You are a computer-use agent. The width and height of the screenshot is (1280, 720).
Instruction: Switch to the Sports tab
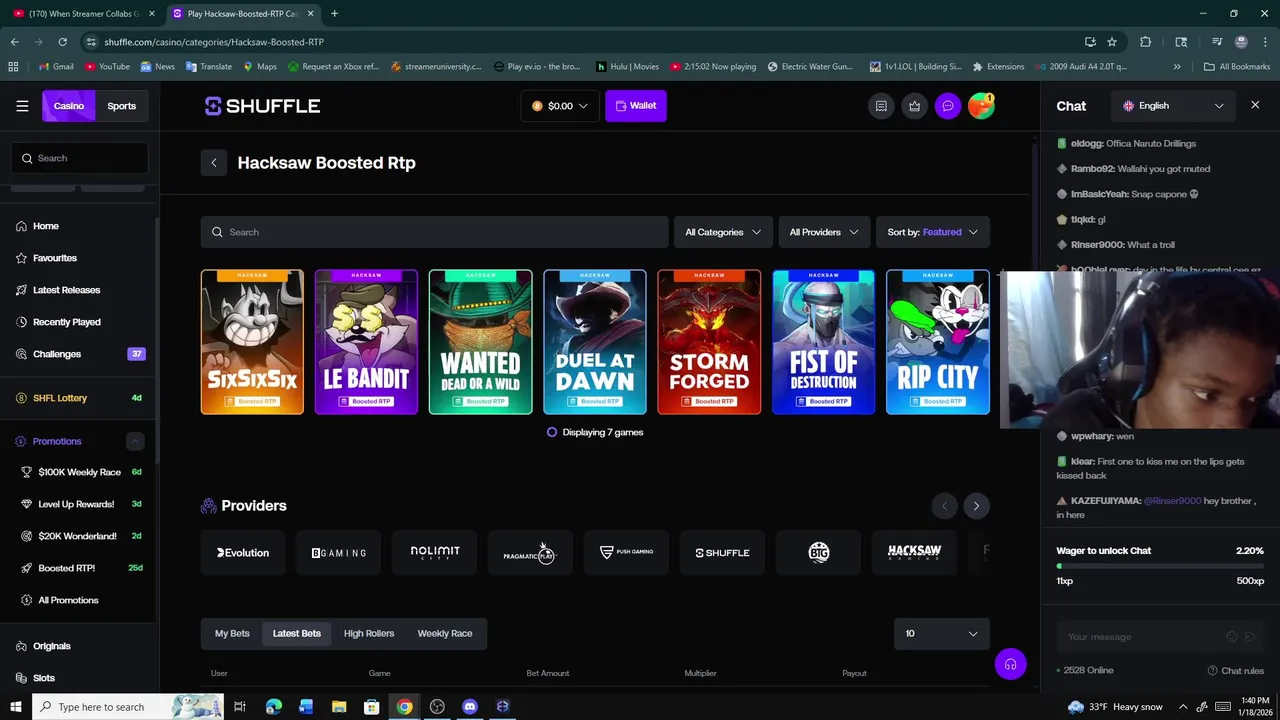[x=122, y=106]
